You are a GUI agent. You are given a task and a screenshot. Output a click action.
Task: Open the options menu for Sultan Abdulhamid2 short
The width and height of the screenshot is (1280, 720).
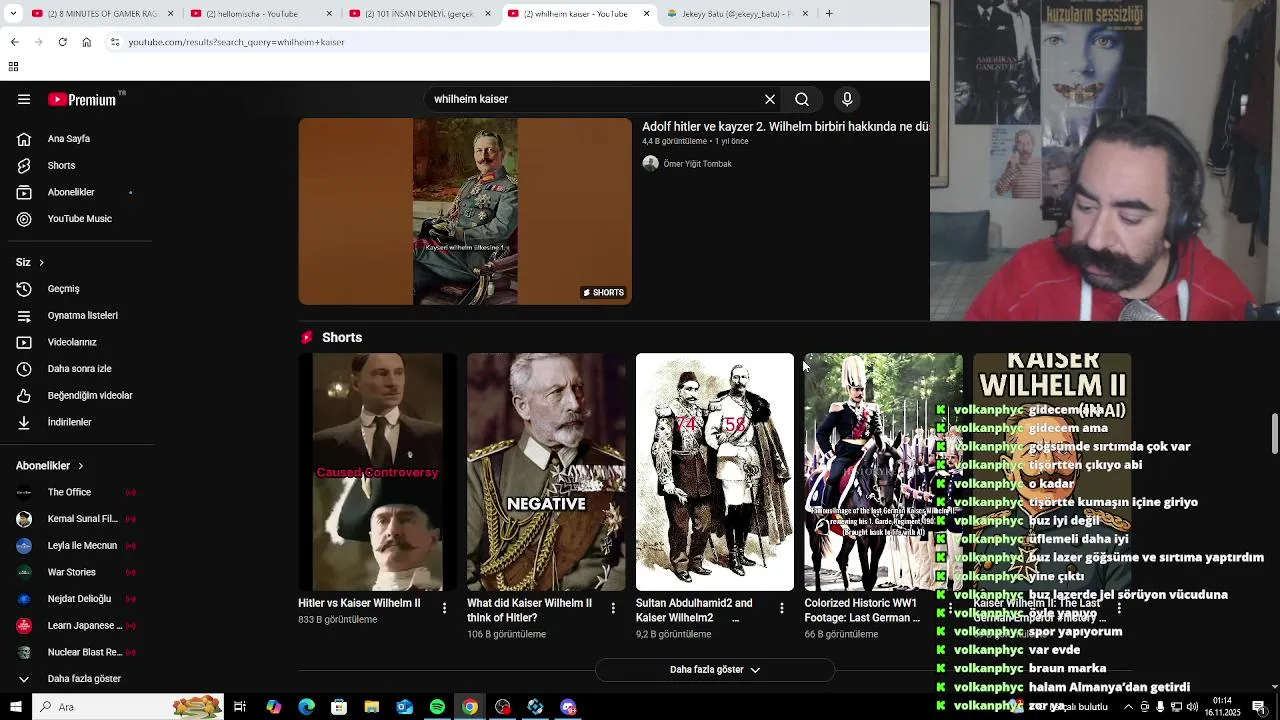pos(782,608)
